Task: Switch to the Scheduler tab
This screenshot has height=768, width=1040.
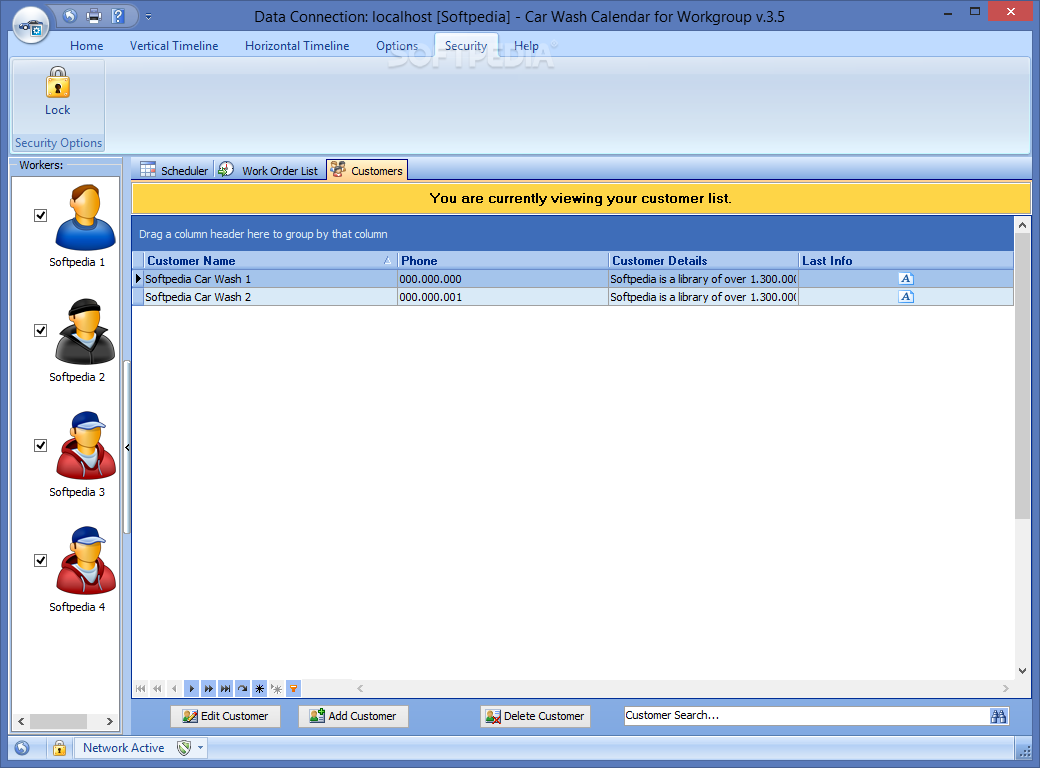Action: [x=174, y=170]
